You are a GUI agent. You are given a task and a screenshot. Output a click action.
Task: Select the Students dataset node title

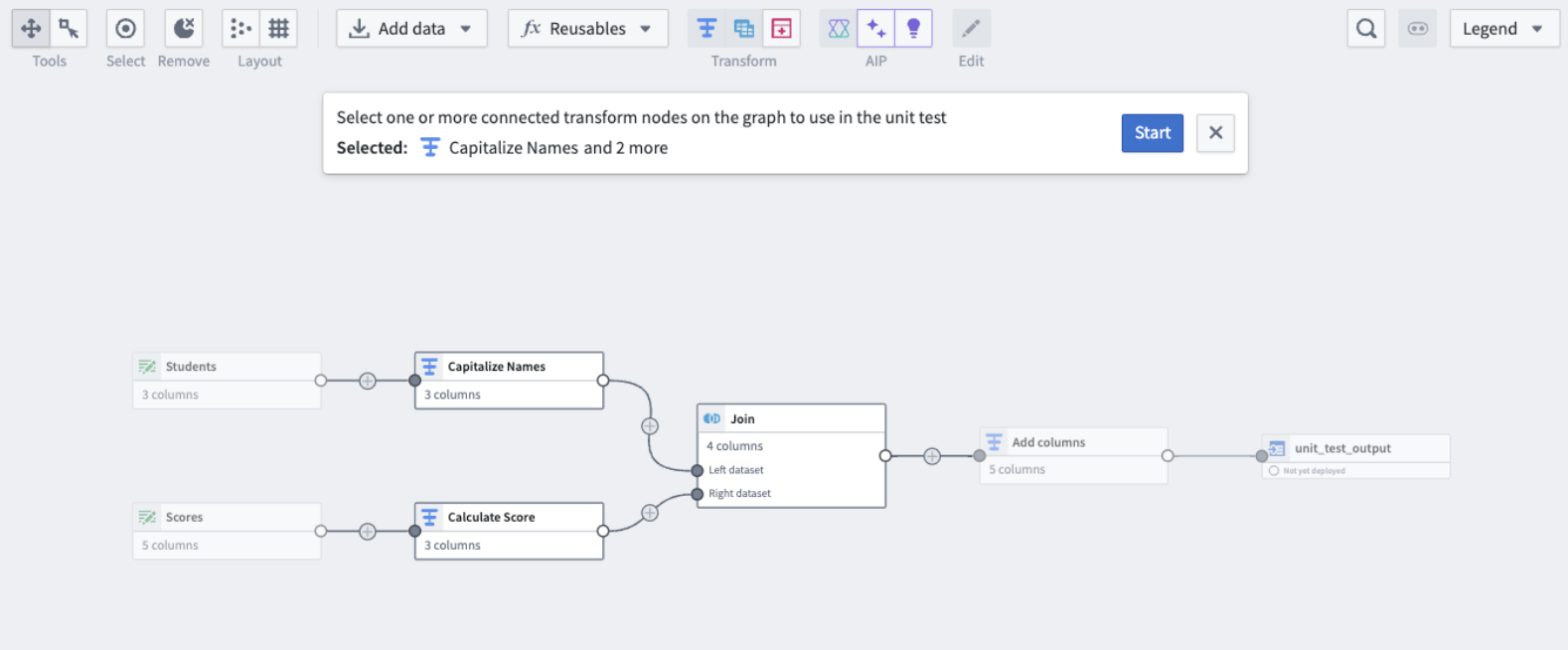click(x=191, y=367)
